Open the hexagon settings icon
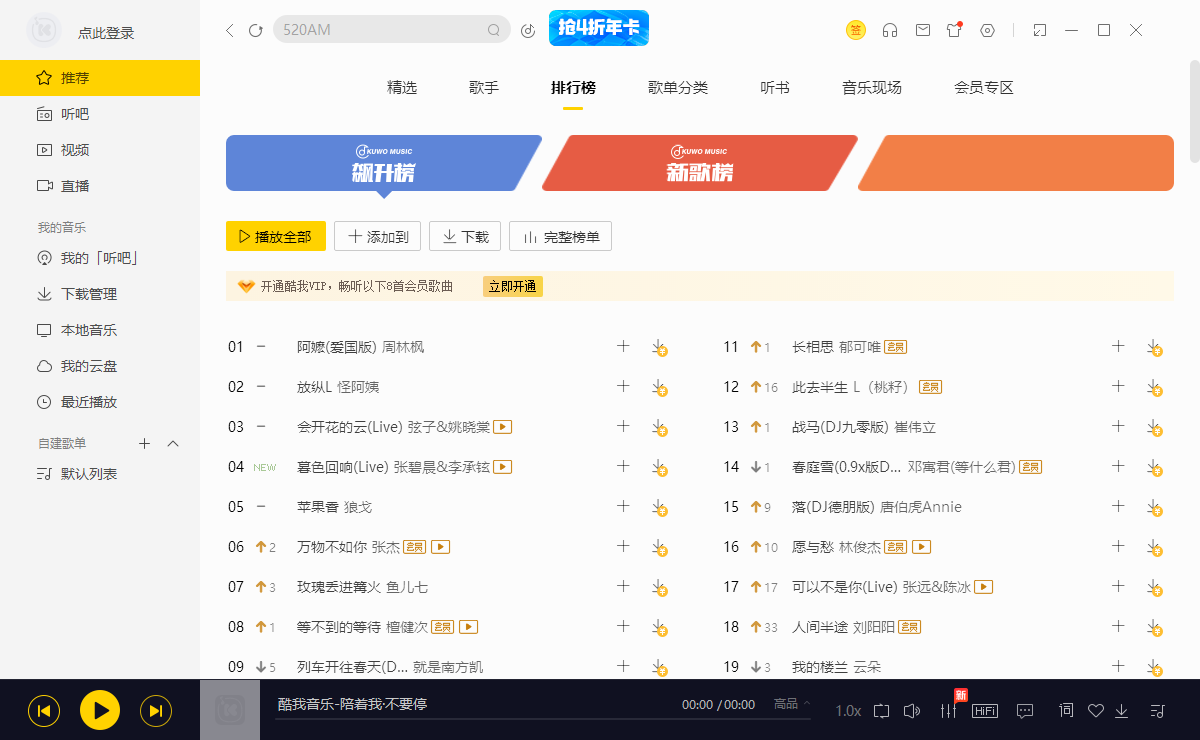 (x=988, y=30)
